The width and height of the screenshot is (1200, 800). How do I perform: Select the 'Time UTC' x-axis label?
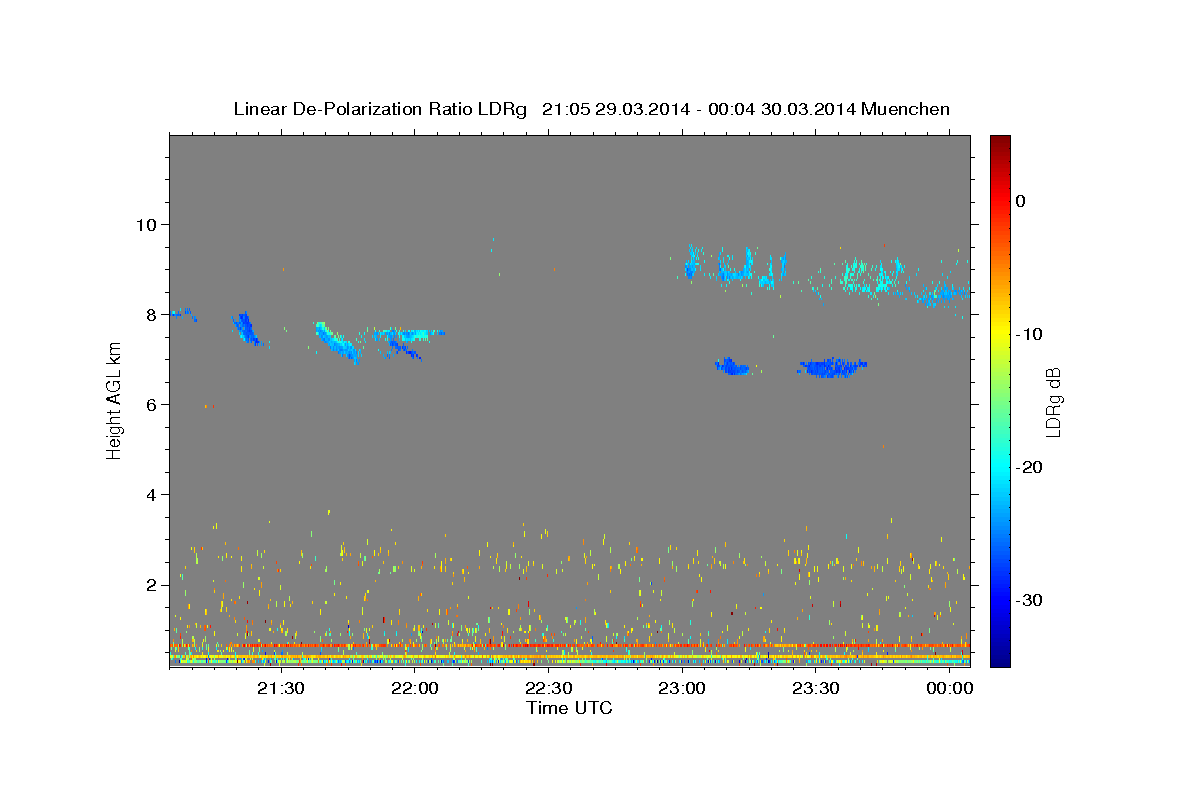[x=569, y=708]
